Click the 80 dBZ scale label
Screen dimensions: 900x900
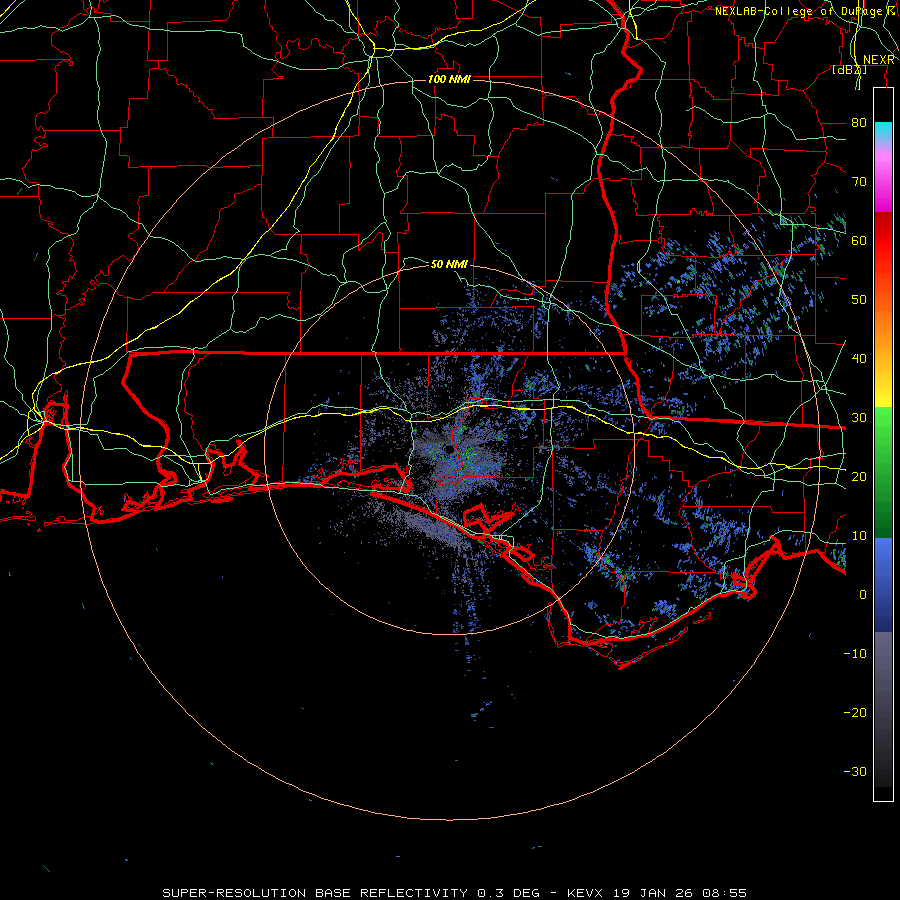coord(859,122)
